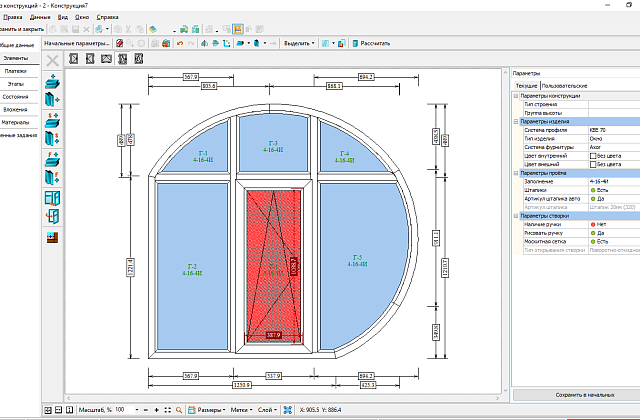Click the door insertion tool icon
640x420 pixels.
(52, 216)
